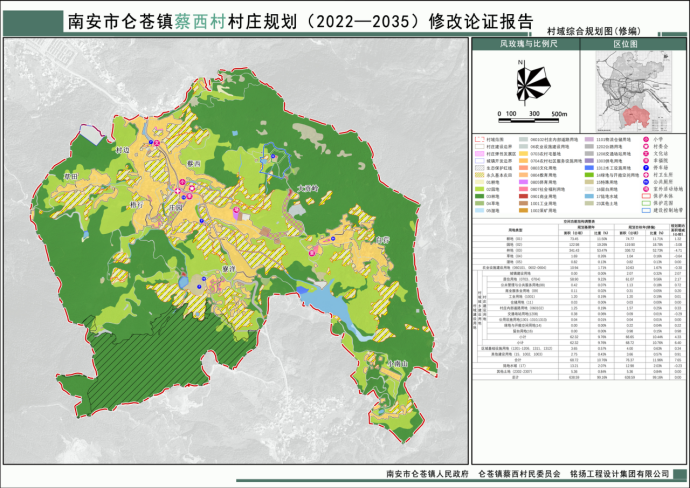This screenshot has height=488, width=690.
Task: Click the north arrow wind rose diagram
Action: pyautogui.click(x=526, y=78)
